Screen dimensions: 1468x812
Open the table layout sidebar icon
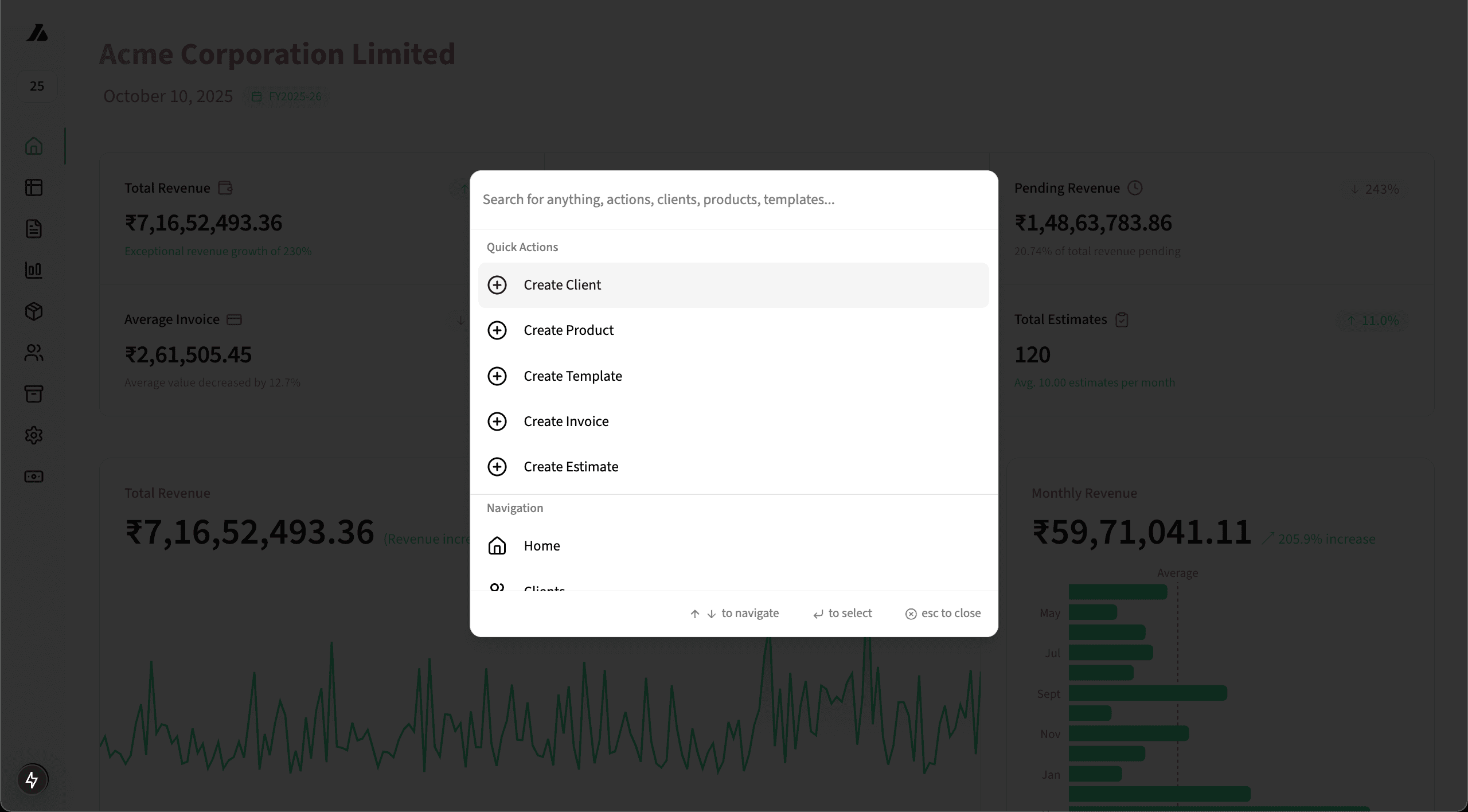34,188
